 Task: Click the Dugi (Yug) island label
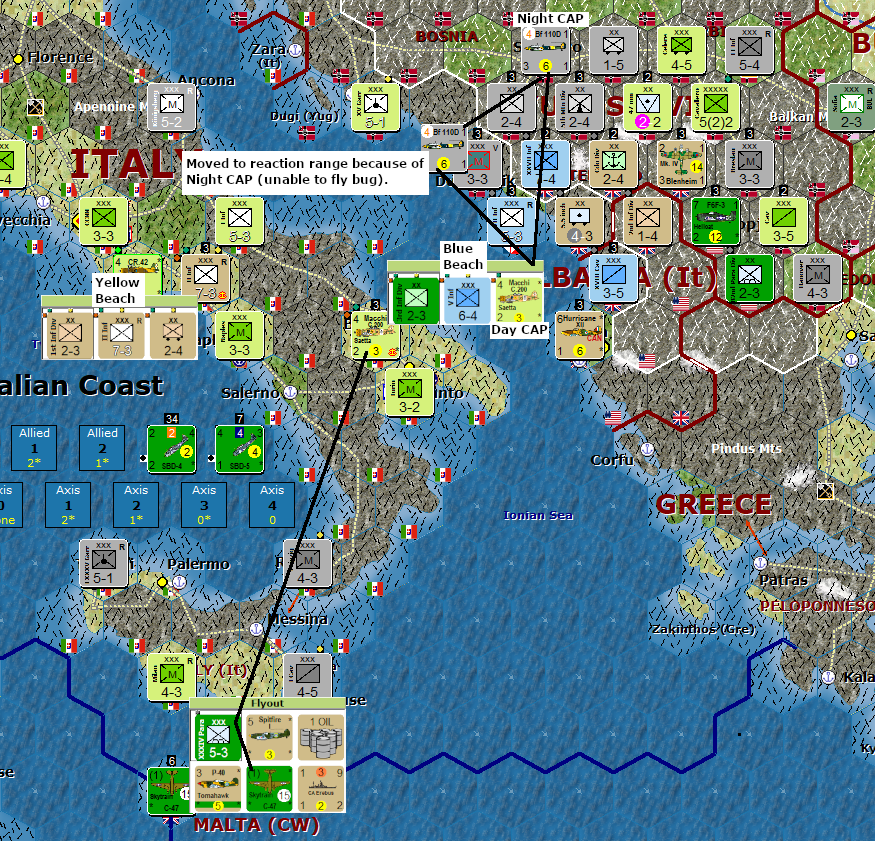tap(305, 116)
